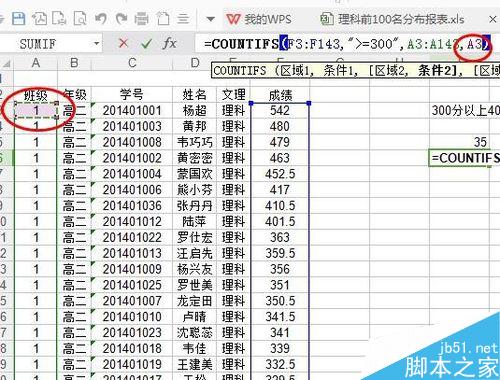
Task: Click the score cell 410.5
Action: click(280, 206)
